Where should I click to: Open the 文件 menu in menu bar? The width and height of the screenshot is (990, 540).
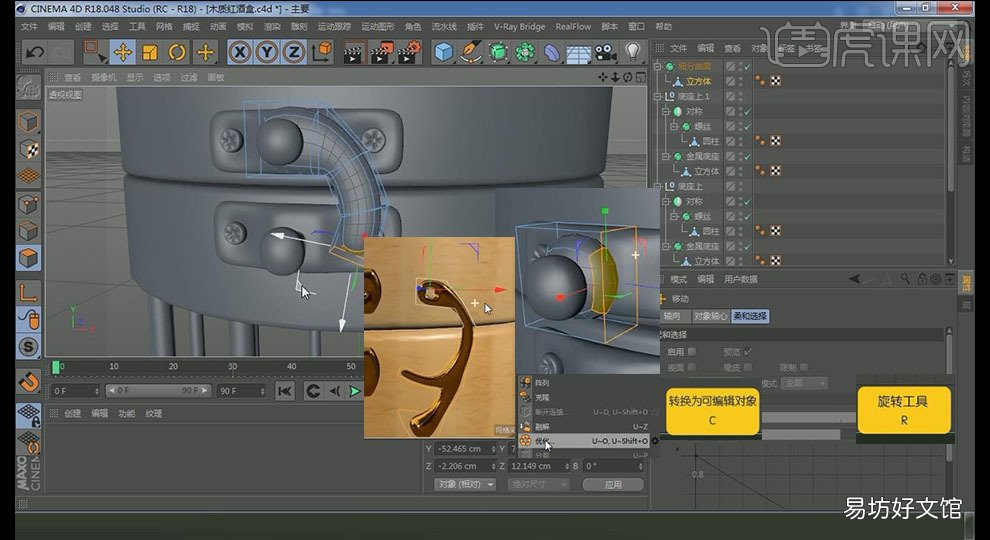29,27
